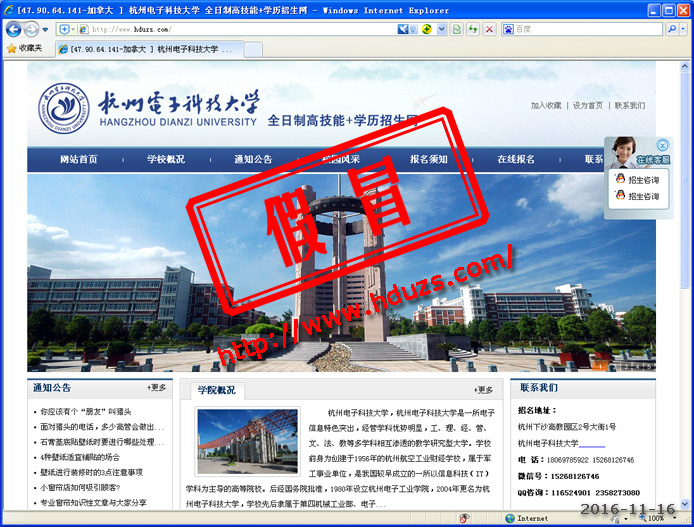
Task: Click the first 招生咨询 QQ link
Action: pyautogui.click(x=644, y=180)
